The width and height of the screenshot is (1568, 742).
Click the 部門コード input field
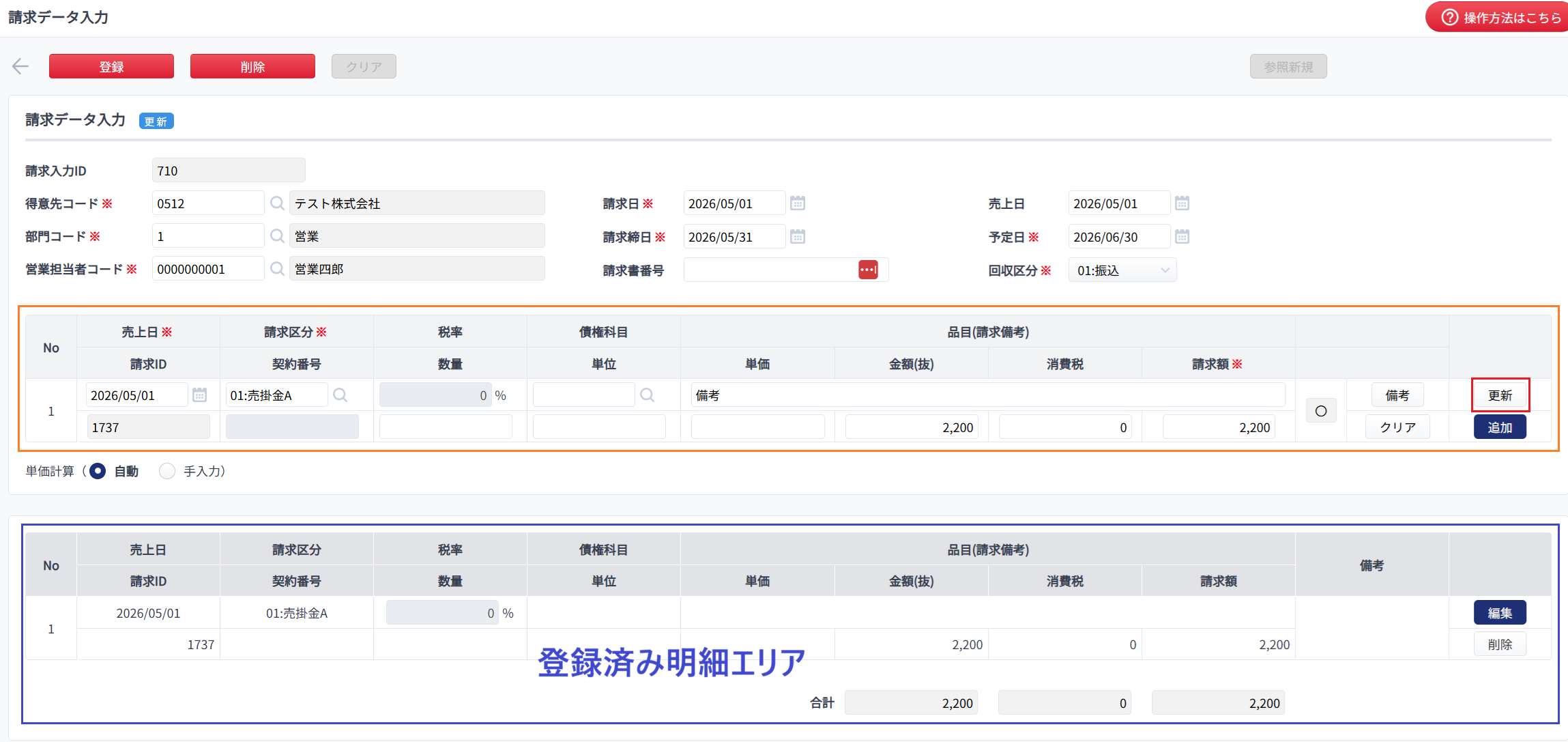(208, 236)
